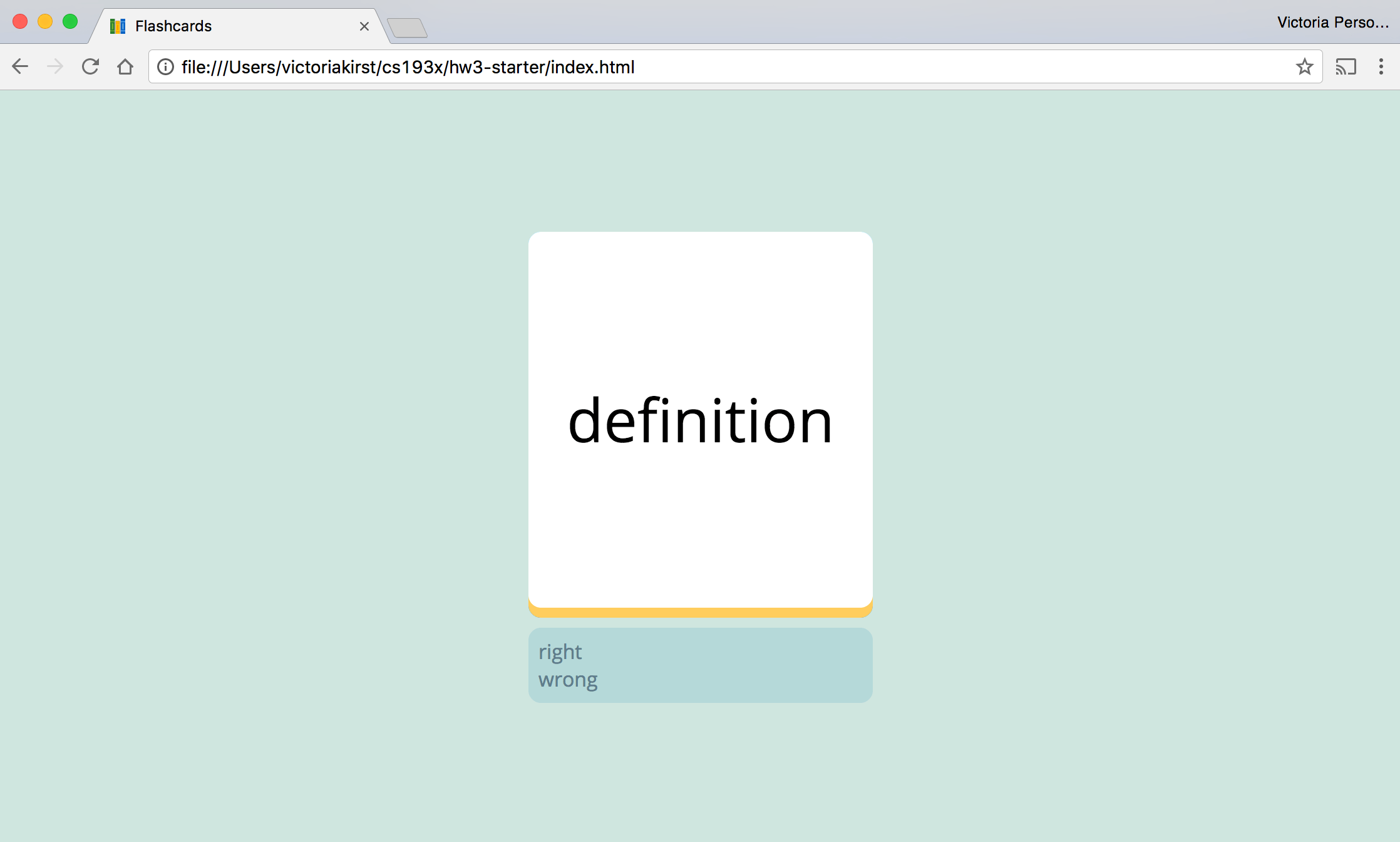Click the green zoom traffic light
1400x842 pixels.
(69, 21)
